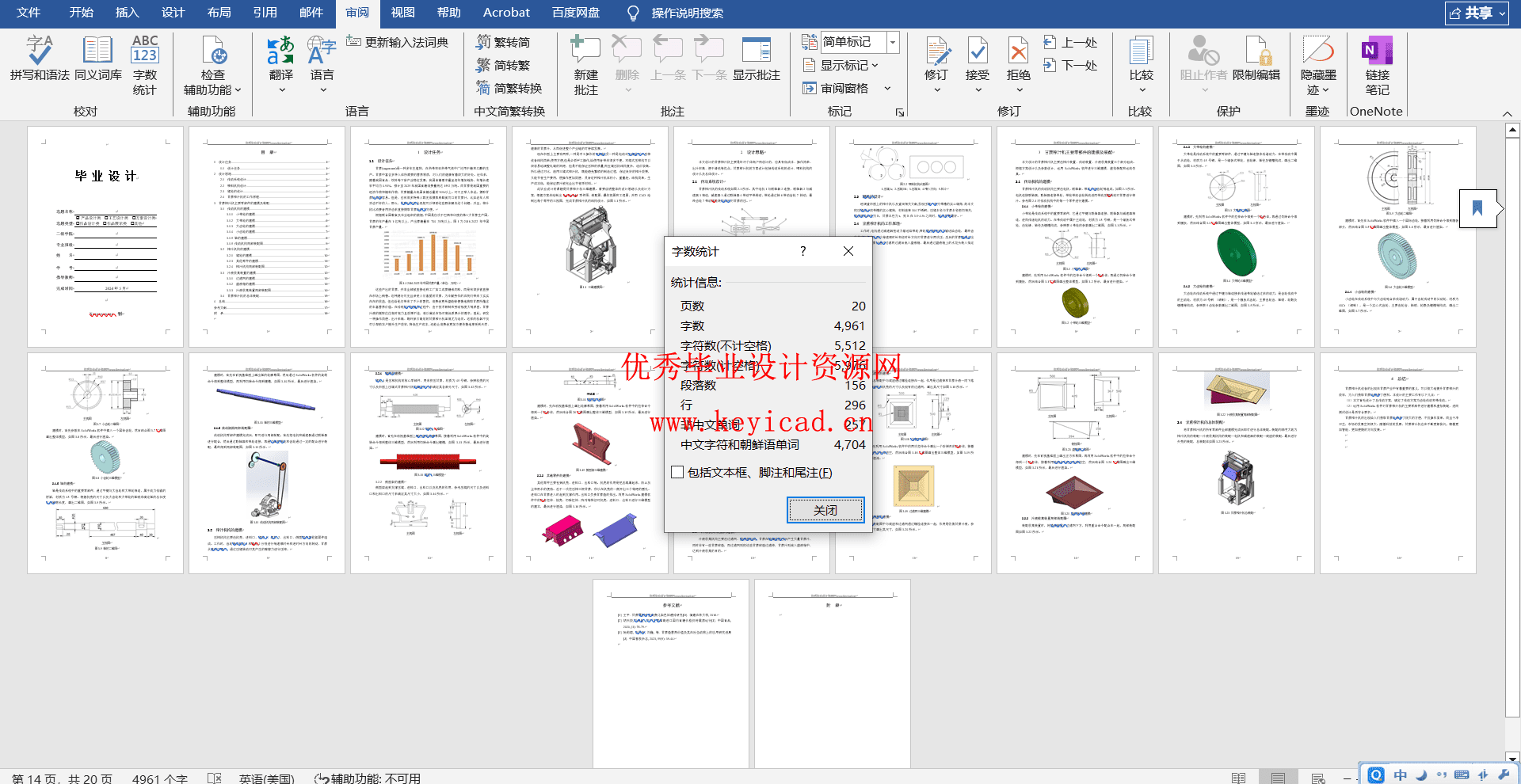Open the 同义词库 thesaurus
Image resolution: width=1521 pixels, height=784 pixels.
97,59
